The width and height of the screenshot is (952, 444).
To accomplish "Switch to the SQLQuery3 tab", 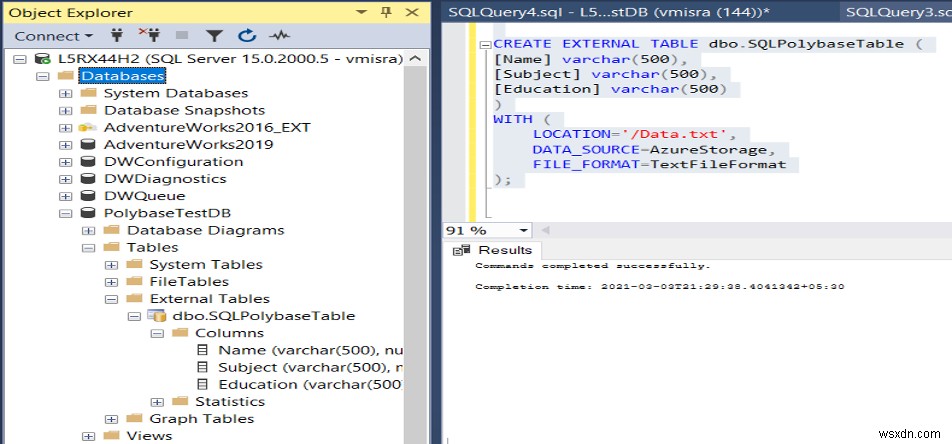I will pos(898,12).
